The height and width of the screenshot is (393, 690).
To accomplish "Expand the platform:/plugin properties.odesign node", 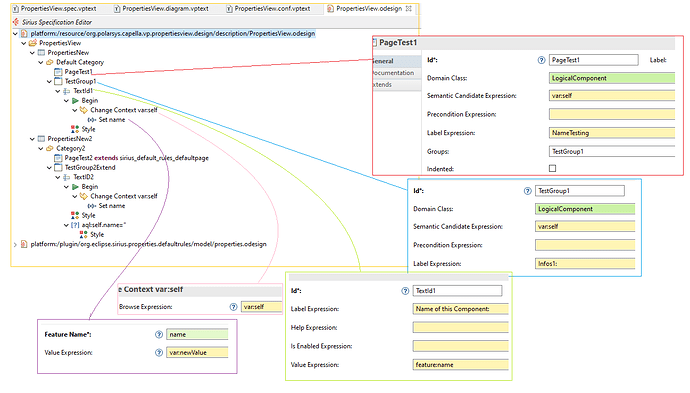I will [x=15, y=244].
